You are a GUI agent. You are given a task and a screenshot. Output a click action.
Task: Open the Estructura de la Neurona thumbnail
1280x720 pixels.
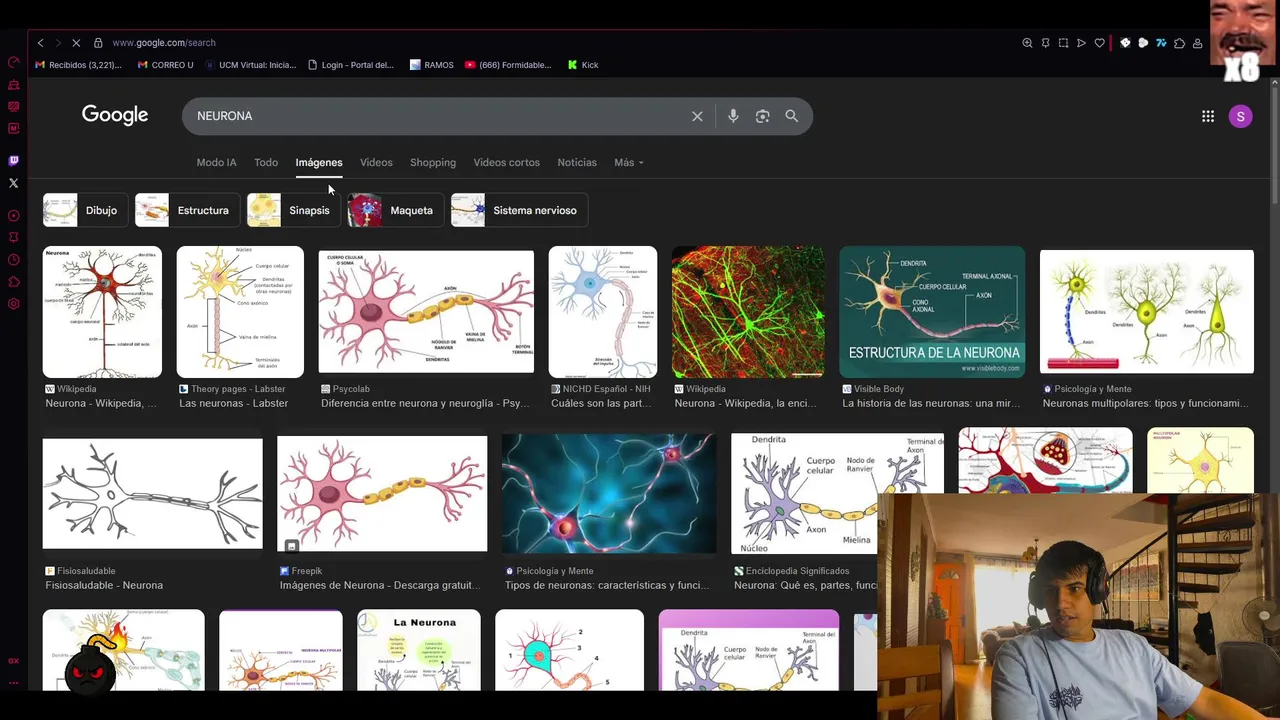click(932, 312)
